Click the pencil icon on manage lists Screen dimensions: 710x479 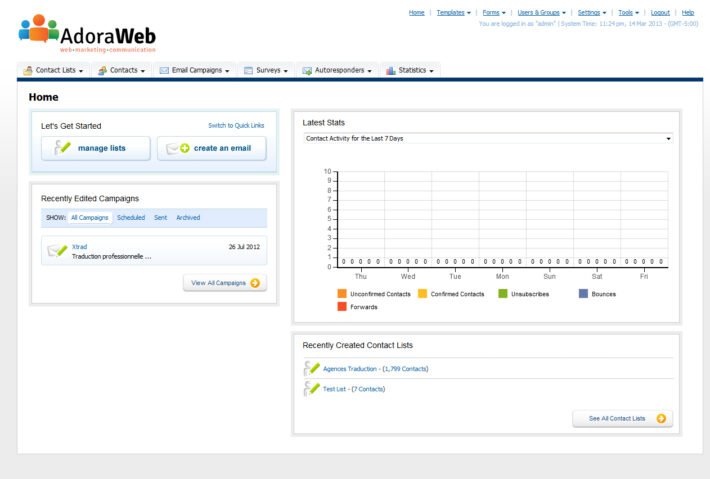(x=62, y=148)
